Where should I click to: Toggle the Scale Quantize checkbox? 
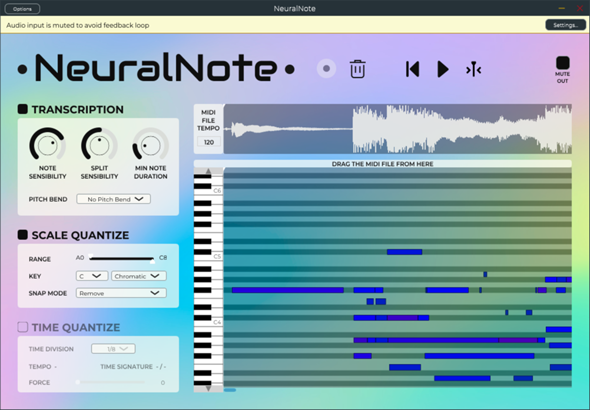pos(23,235)
